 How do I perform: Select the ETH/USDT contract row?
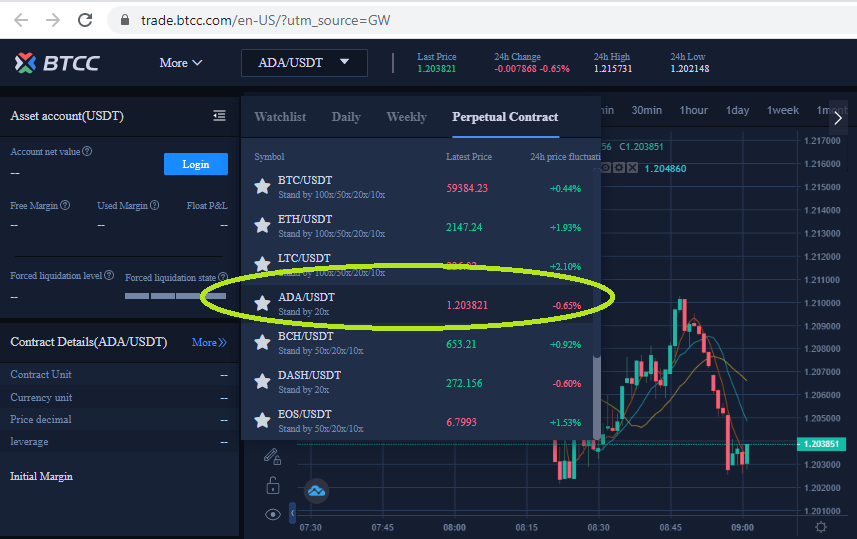coord(418,226)
